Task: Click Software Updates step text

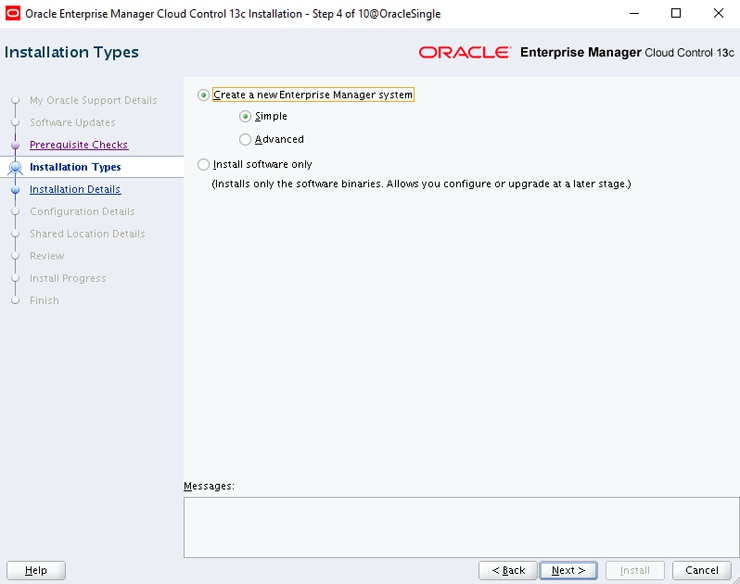Action: tap(72, 122)
